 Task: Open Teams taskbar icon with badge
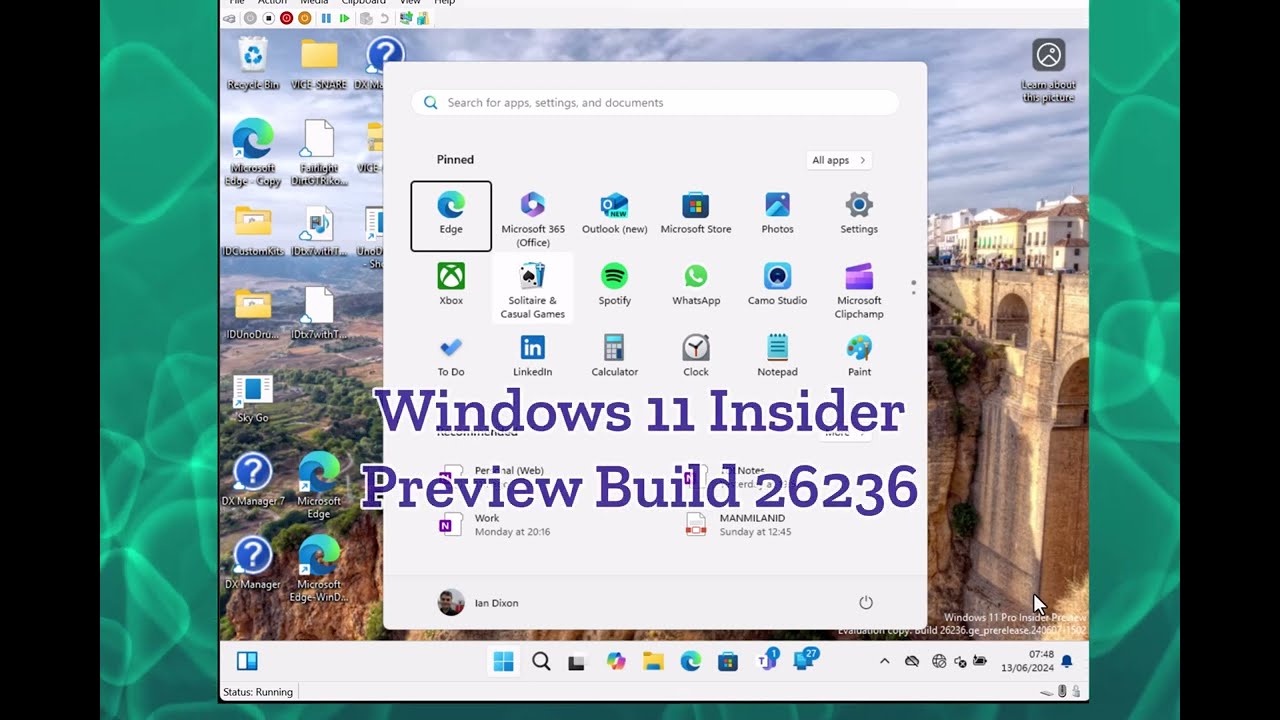pyautogui.click(x=768, y=660)
